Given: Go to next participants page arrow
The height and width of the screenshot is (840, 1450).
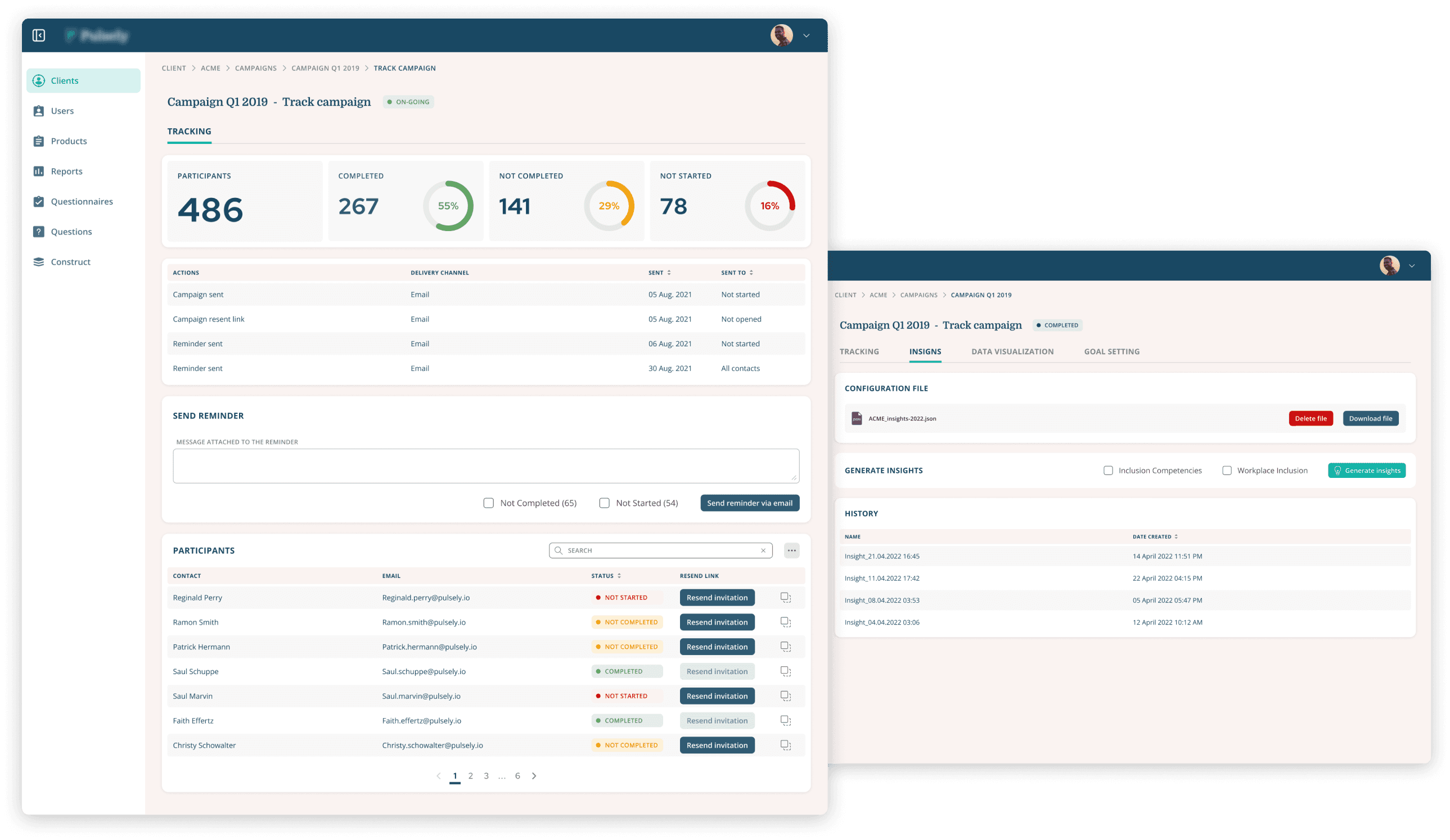Looking at the screenshot, I should click(x=534, y=776).
